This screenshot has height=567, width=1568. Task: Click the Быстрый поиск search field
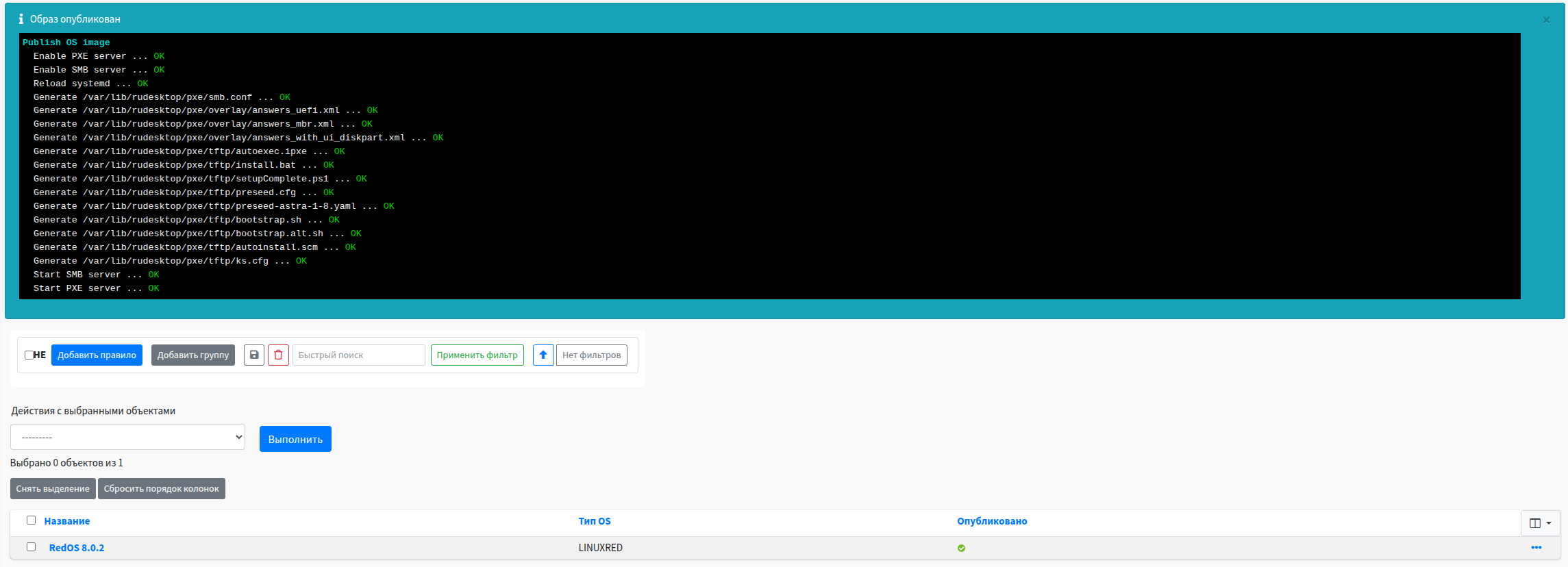coord(358,355)
